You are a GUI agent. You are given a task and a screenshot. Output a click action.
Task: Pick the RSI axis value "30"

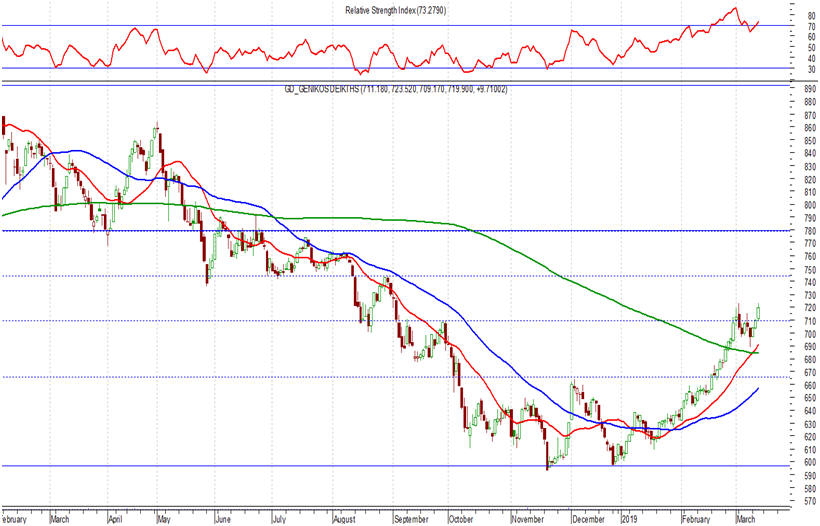point(811,69)
